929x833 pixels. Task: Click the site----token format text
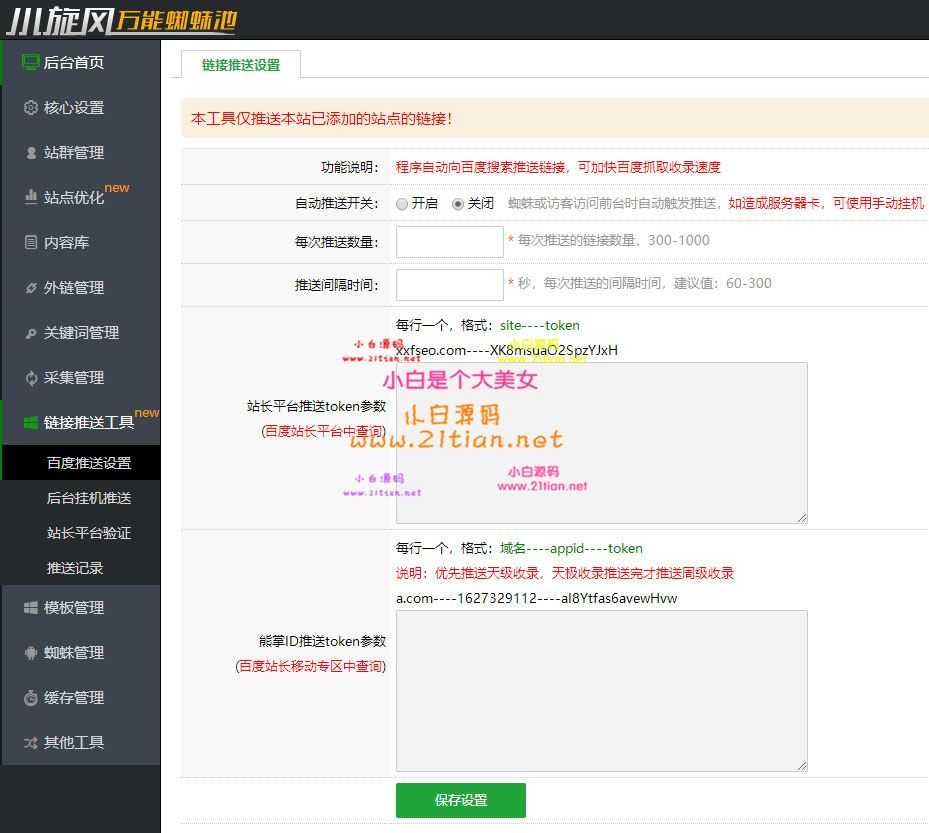click(x=540, y=325)
